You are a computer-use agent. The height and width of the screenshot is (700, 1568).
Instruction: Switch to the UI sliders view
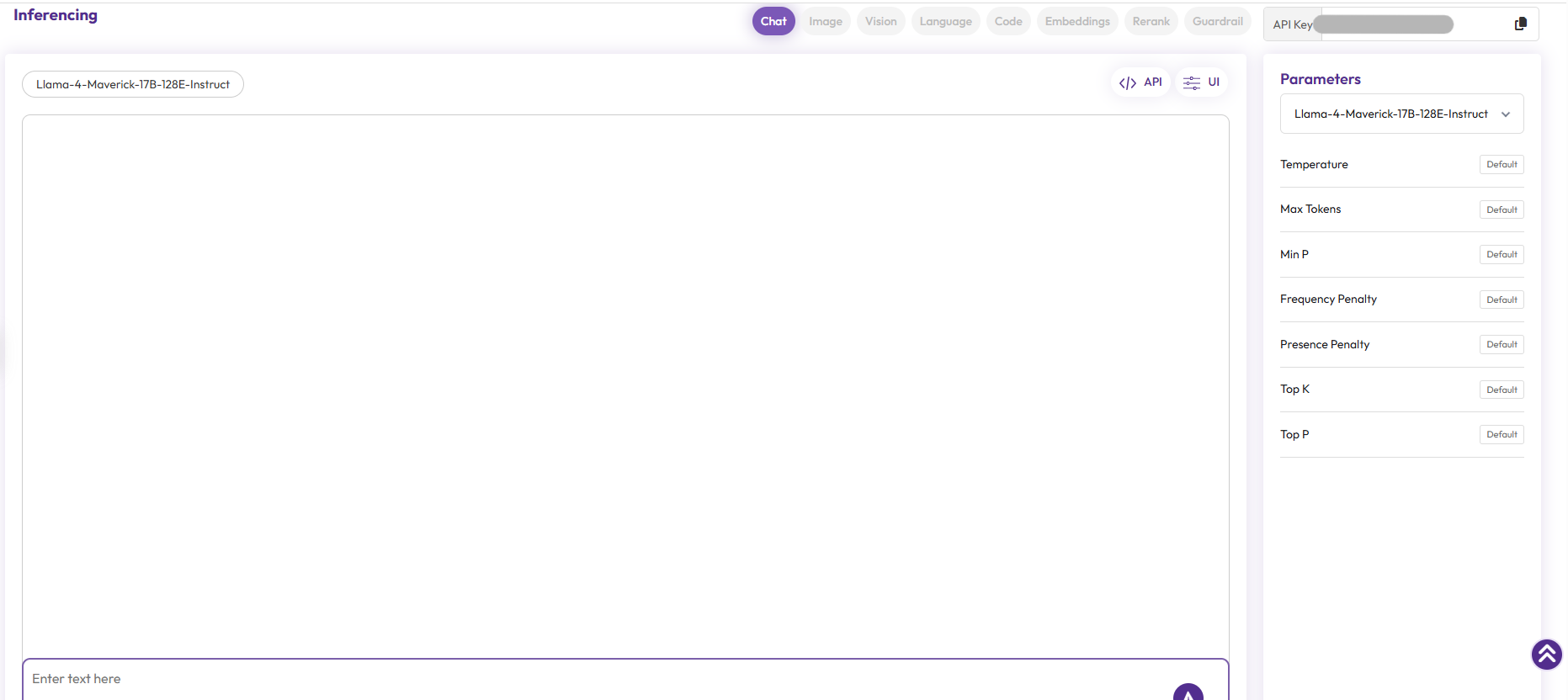1201,82
